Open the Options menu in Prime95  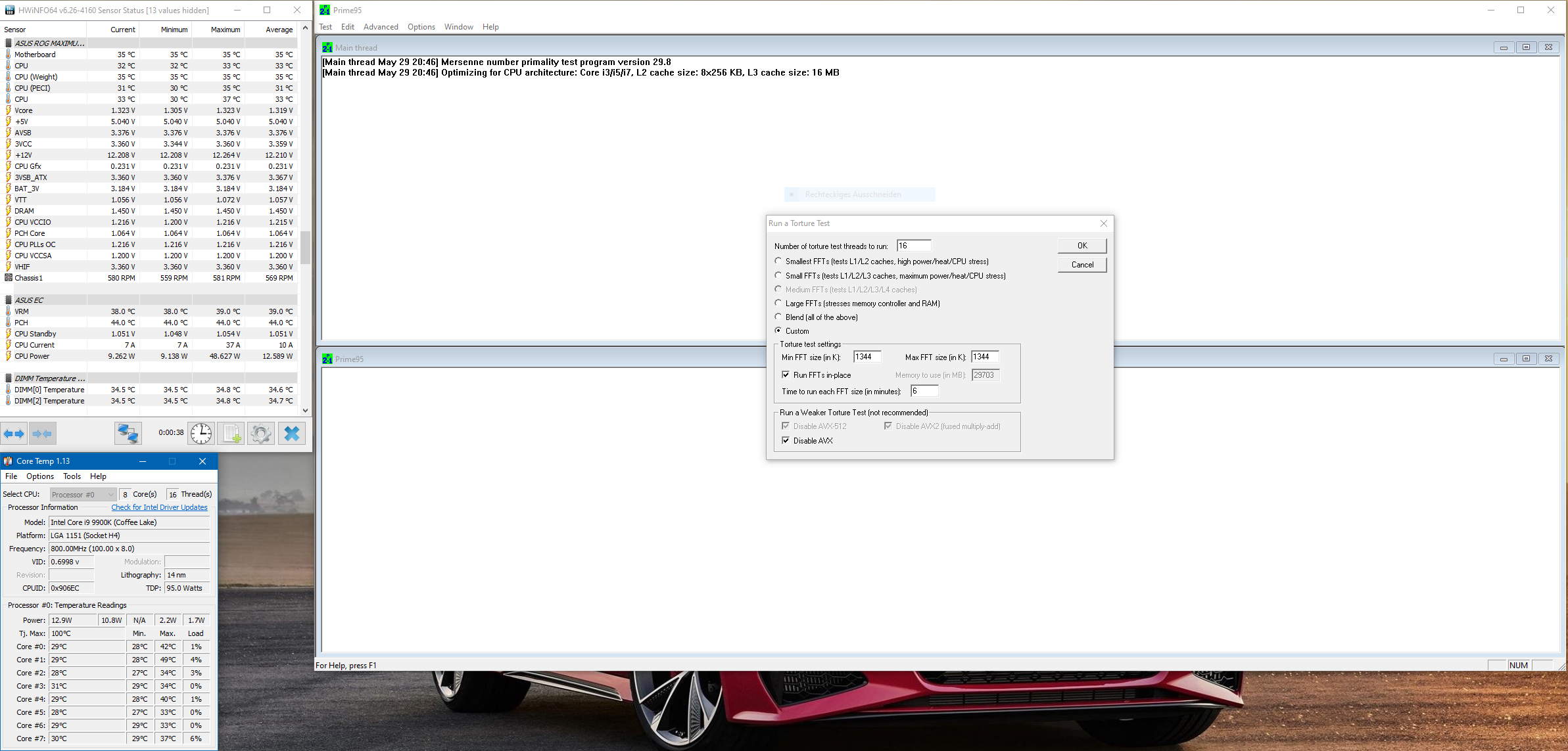click(x=421, y=27)
